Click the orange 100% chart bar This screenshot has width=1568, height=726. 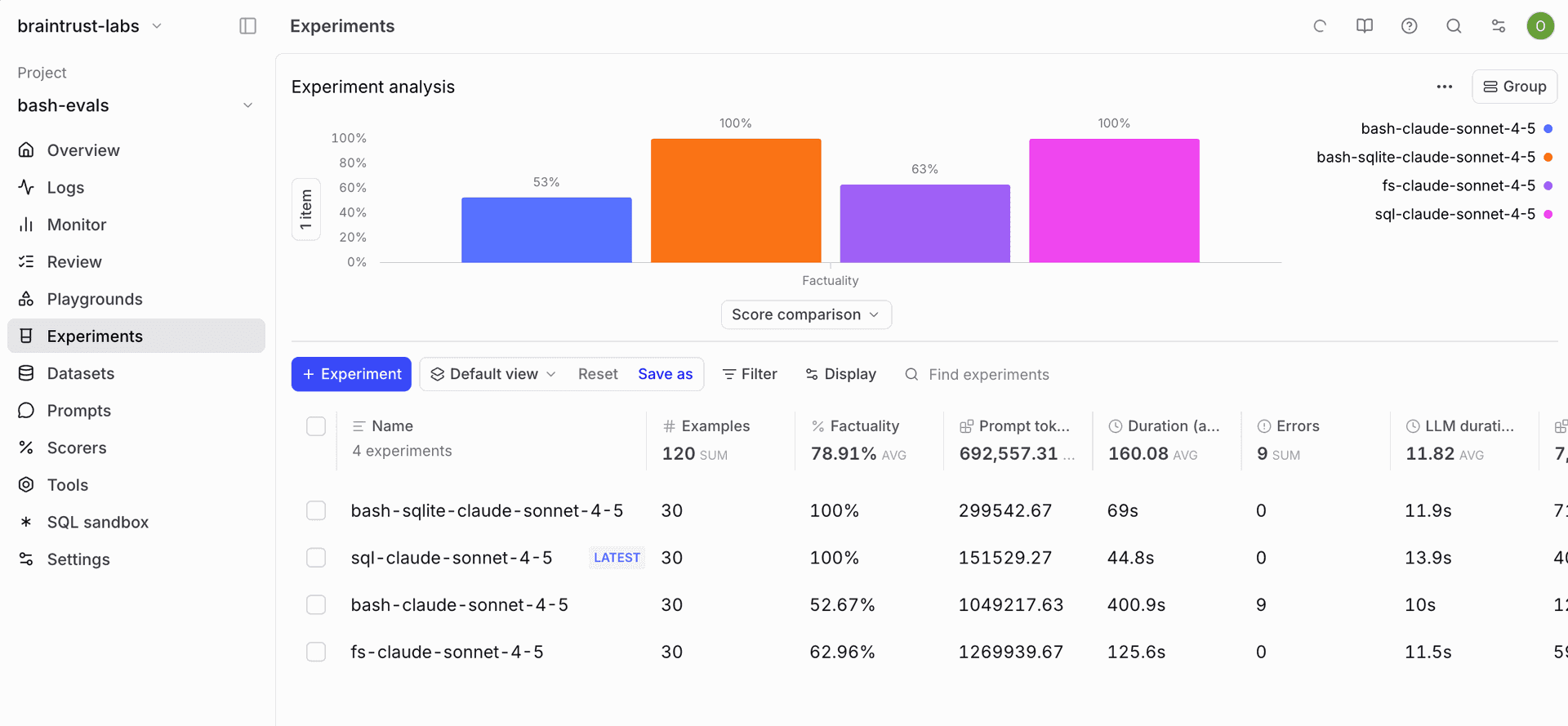[x=736, y=200]
